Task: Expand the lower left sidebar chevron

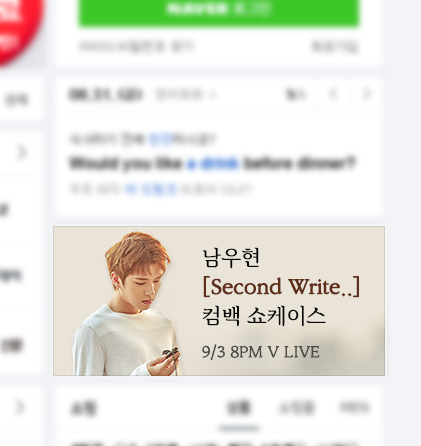Action: (x=20, y=407)
